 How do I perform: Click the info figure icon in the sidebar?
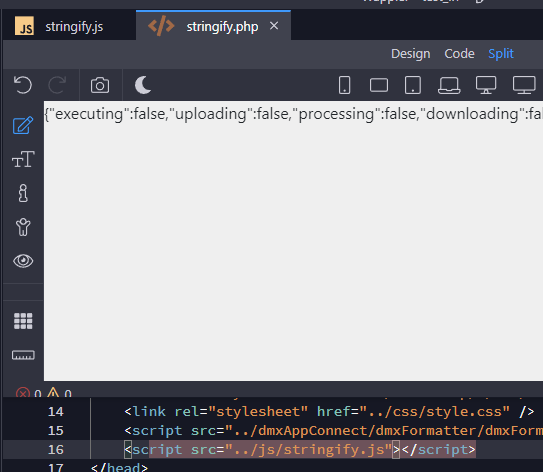tap(23, 193)
